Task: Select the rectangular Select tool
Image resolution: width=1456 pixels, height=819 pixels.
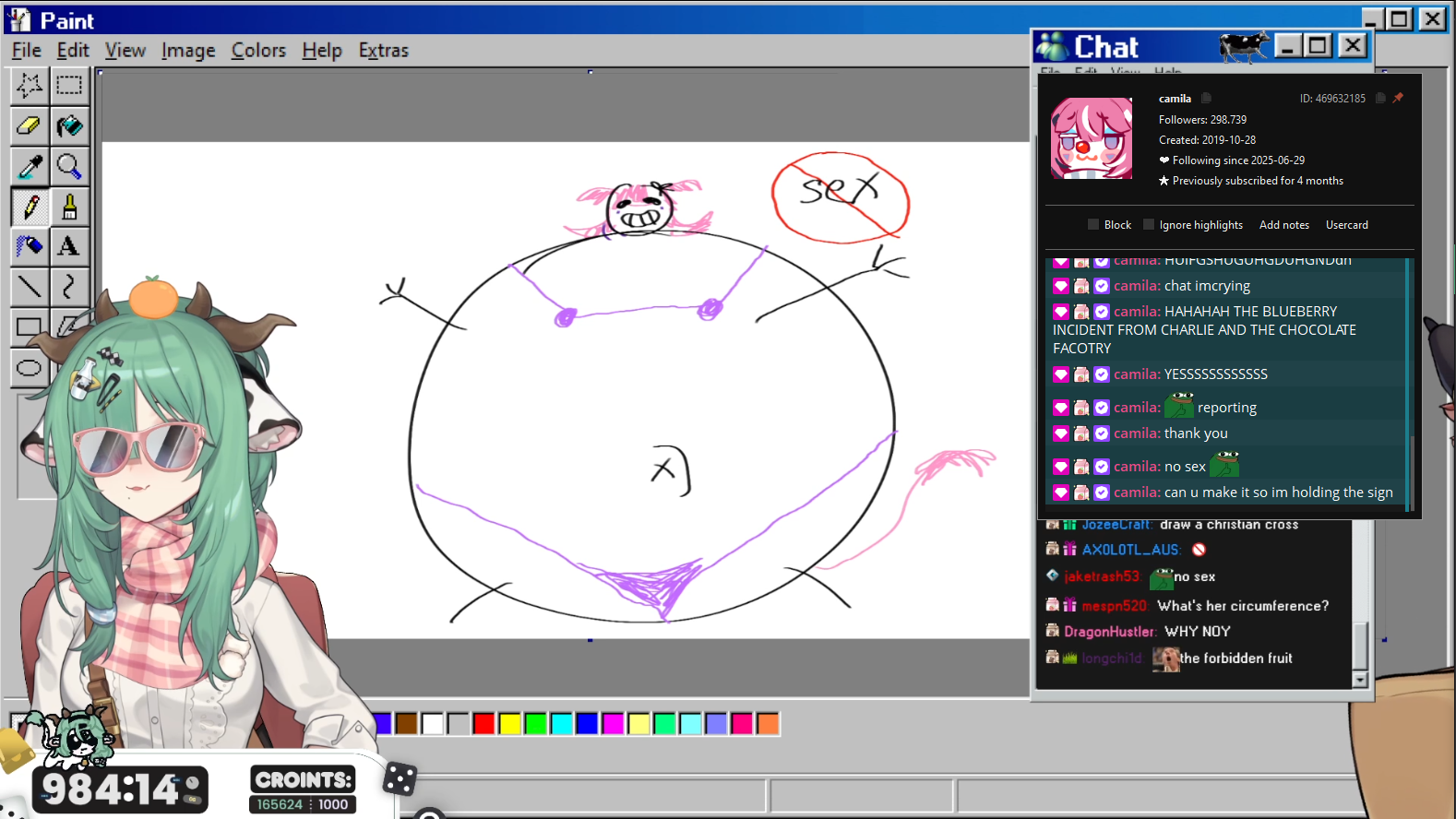Action: [69, 86]
